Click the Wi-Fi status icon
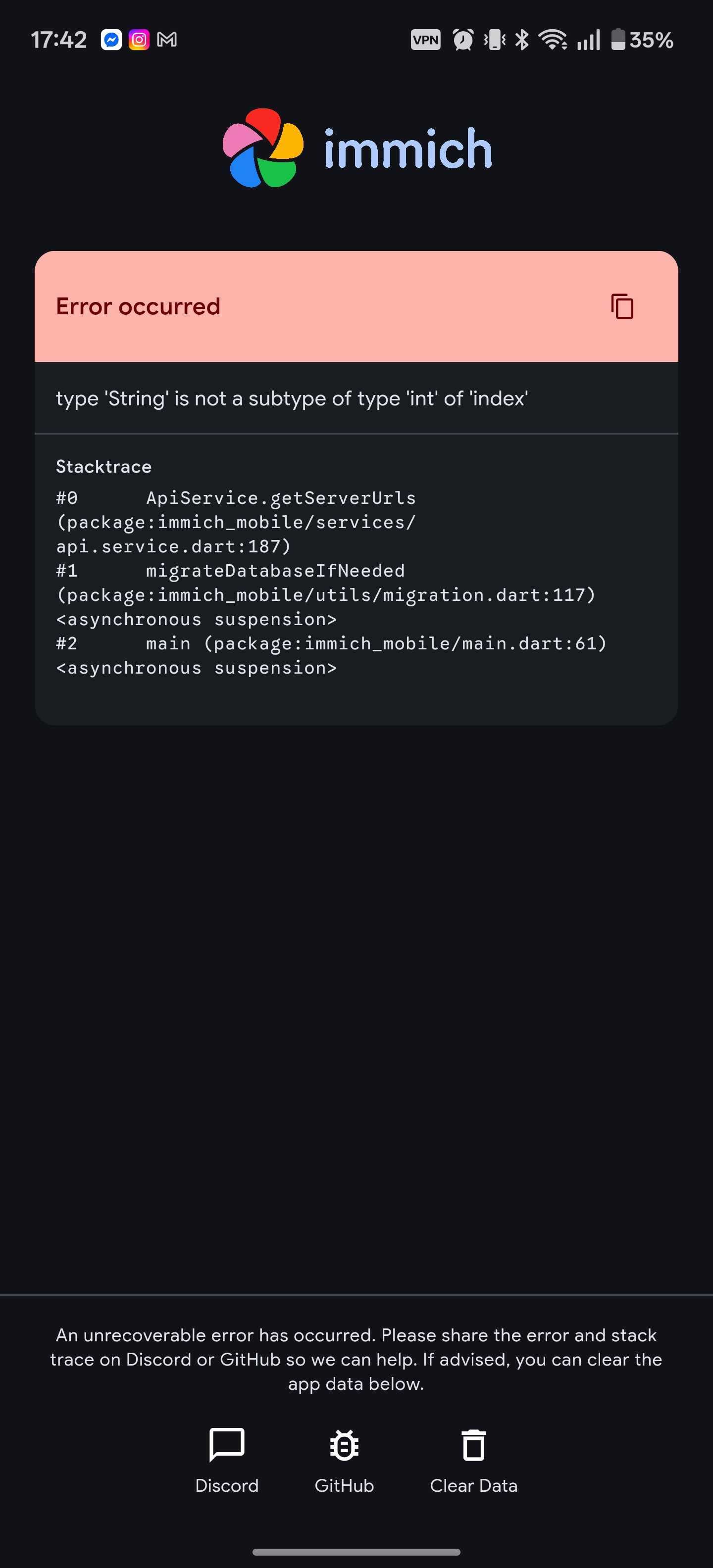The width and height of the screenshot is (713, 1568). click(553, 39)
